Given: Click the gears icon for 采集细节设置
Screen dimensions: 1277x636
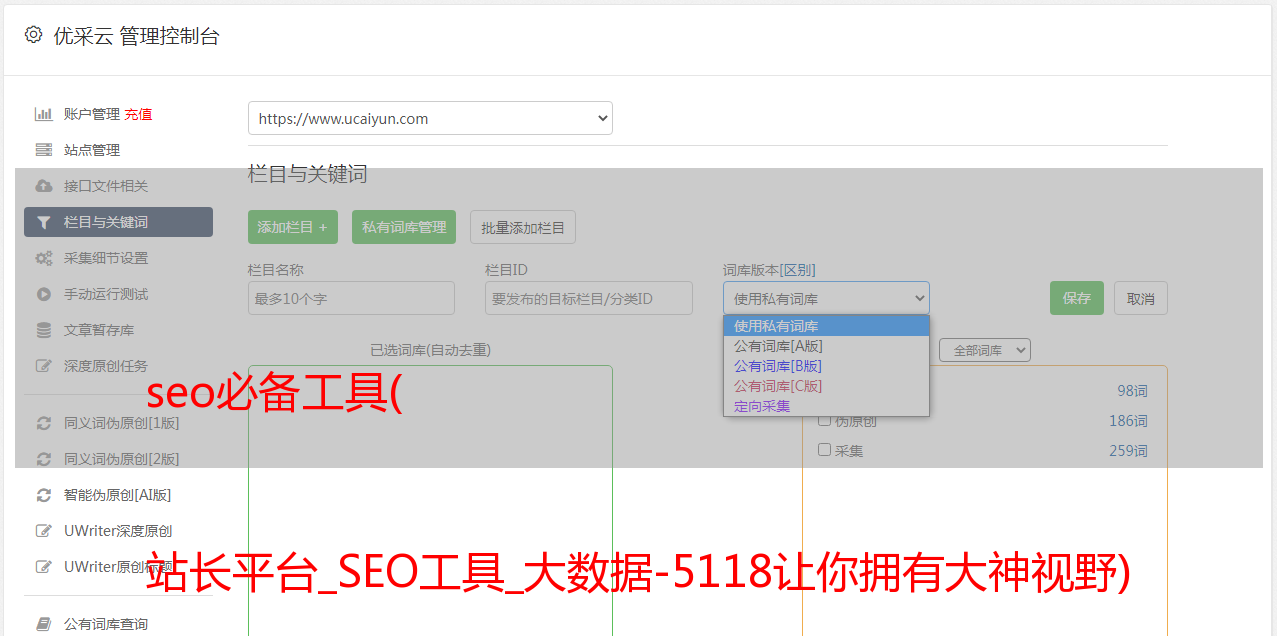Looking at the screenshot, I should tap(43, 258).
